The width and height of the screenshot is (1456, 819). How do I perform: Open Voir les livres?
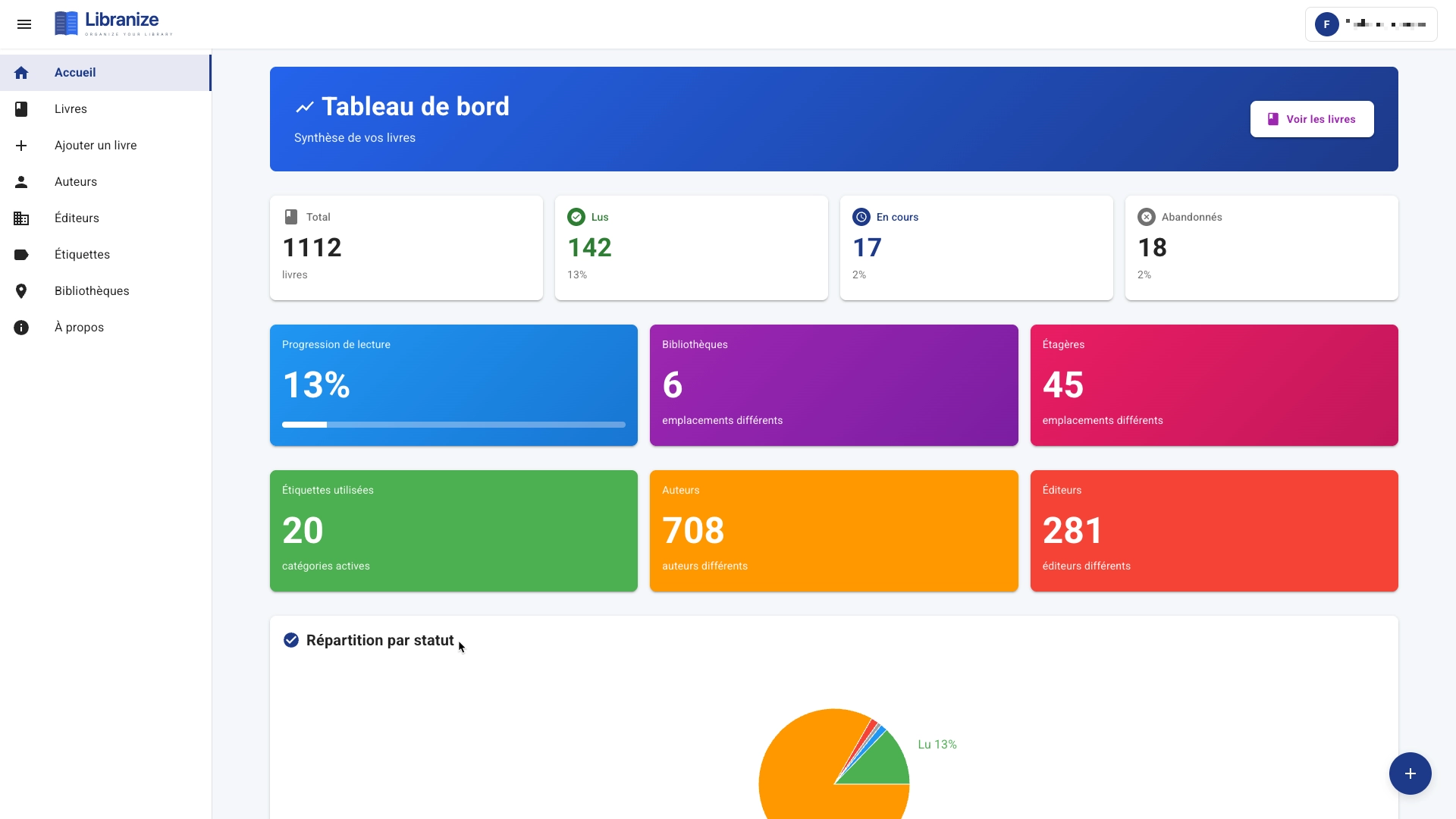(x=1311, y=119)
